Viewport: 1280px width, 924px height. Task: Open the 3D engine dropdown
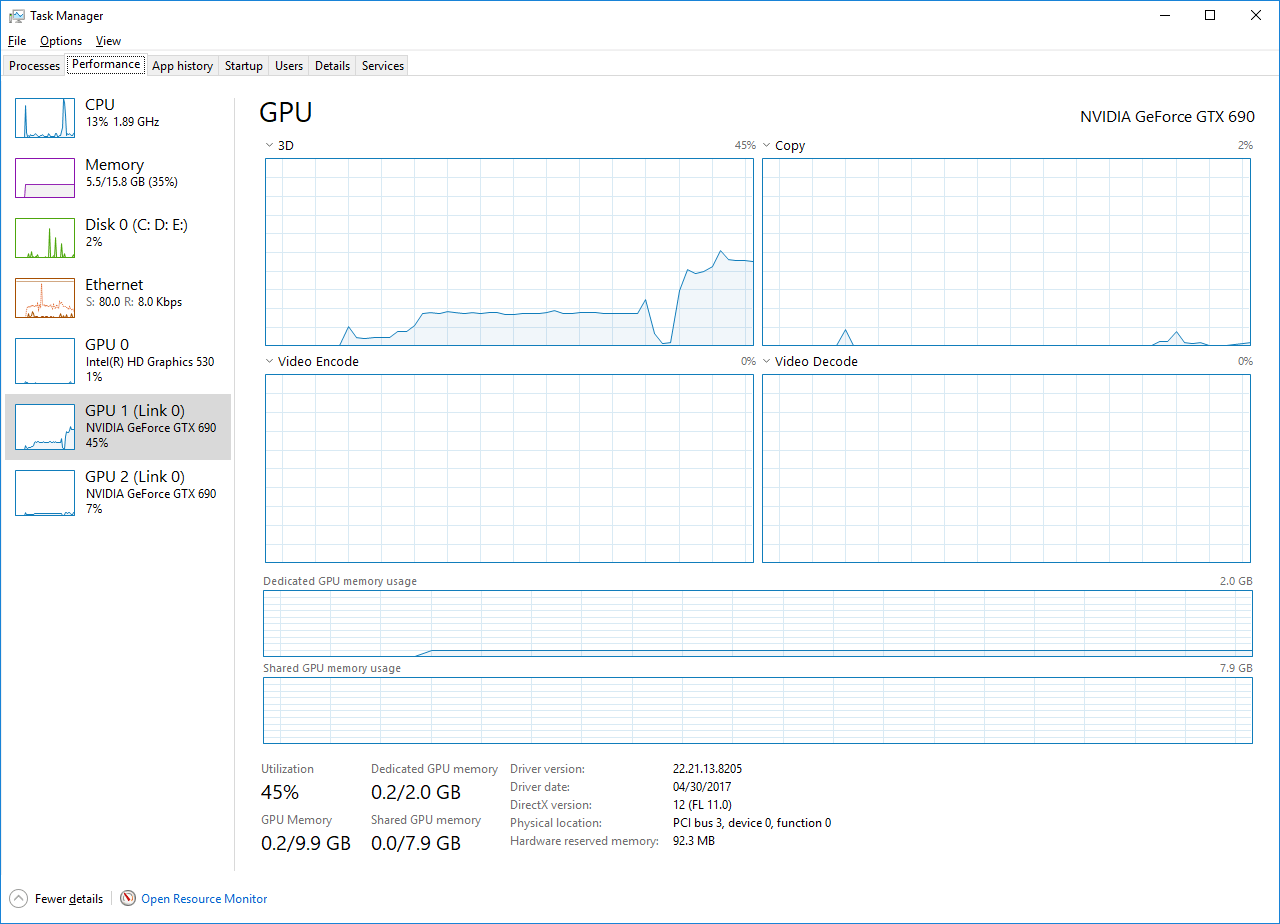(x=268, y=145)
